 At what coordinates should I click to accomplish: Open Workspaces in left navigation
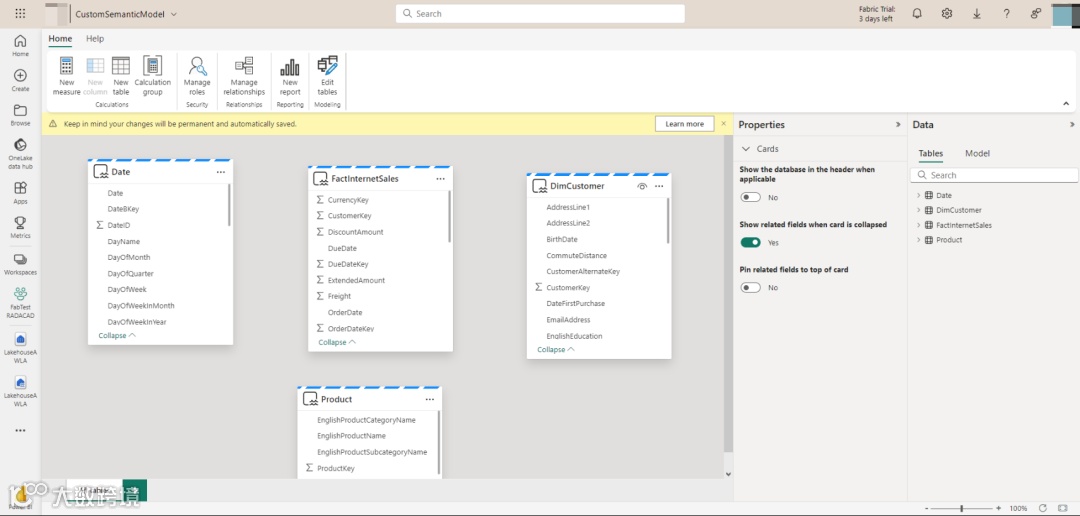click(20, 265)
